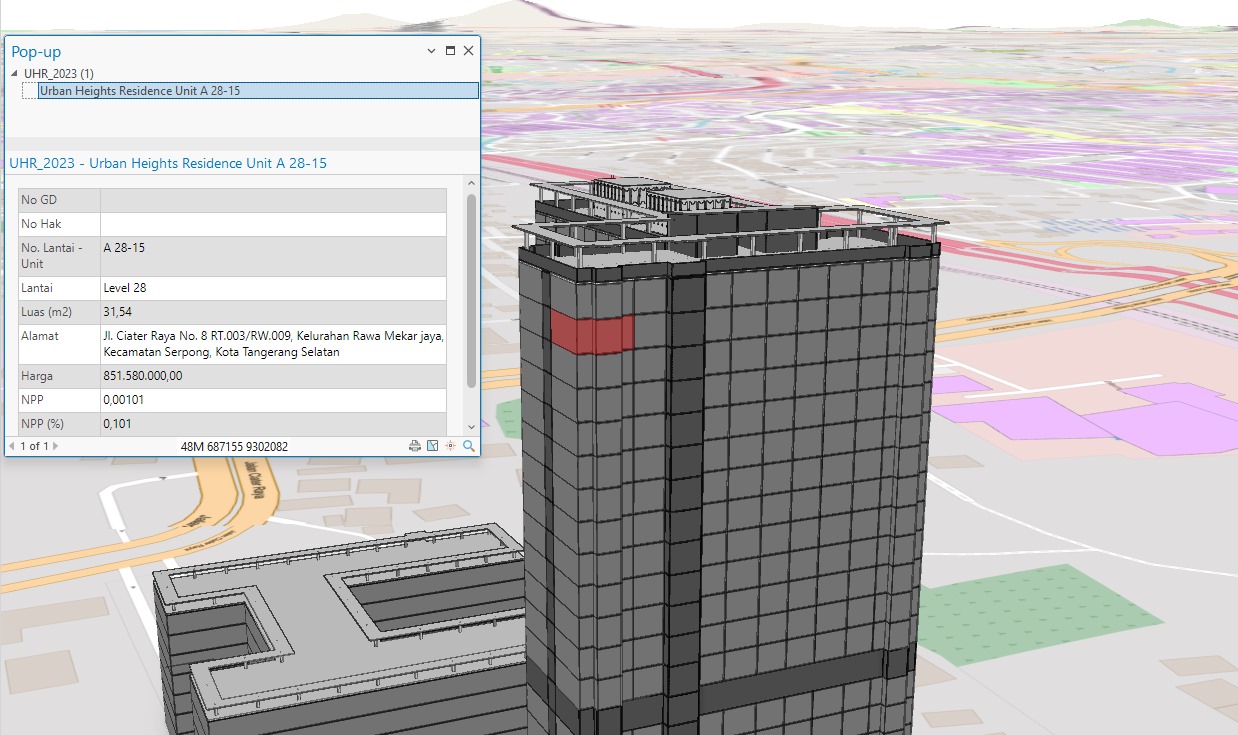Click the empty No Hak value cell
1238x735 pixels.
pyautogui.click(x=273, y=224)
